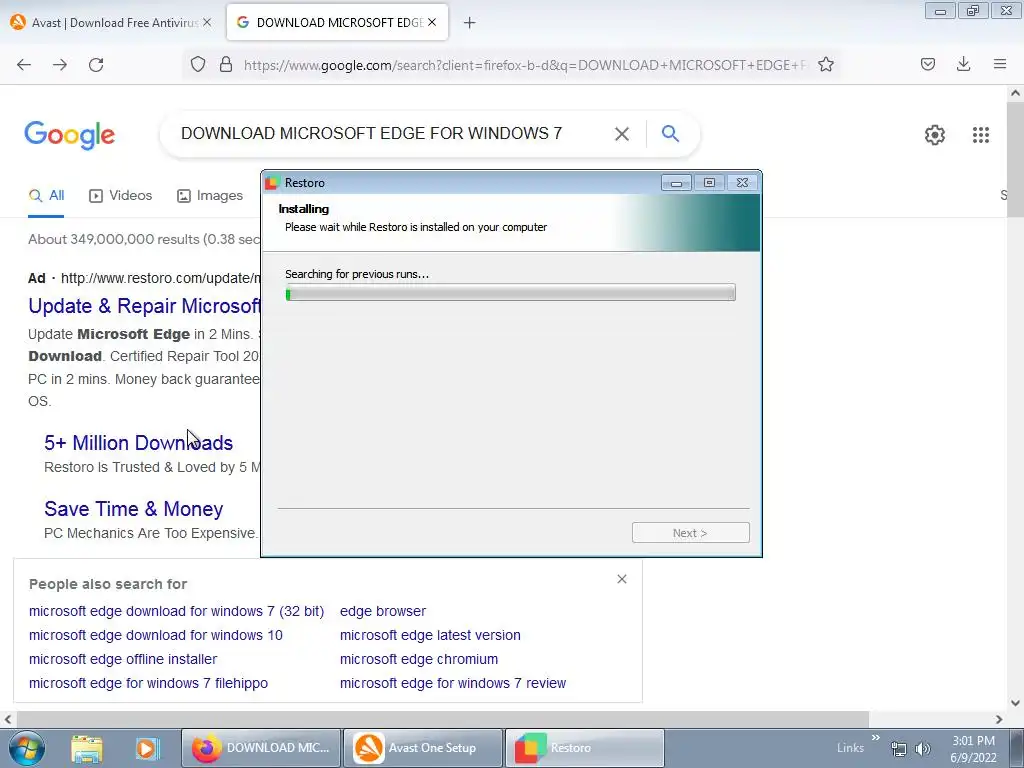Click the magnifier search button in Google
The image size is (1024, 768).
coord(670,133)
